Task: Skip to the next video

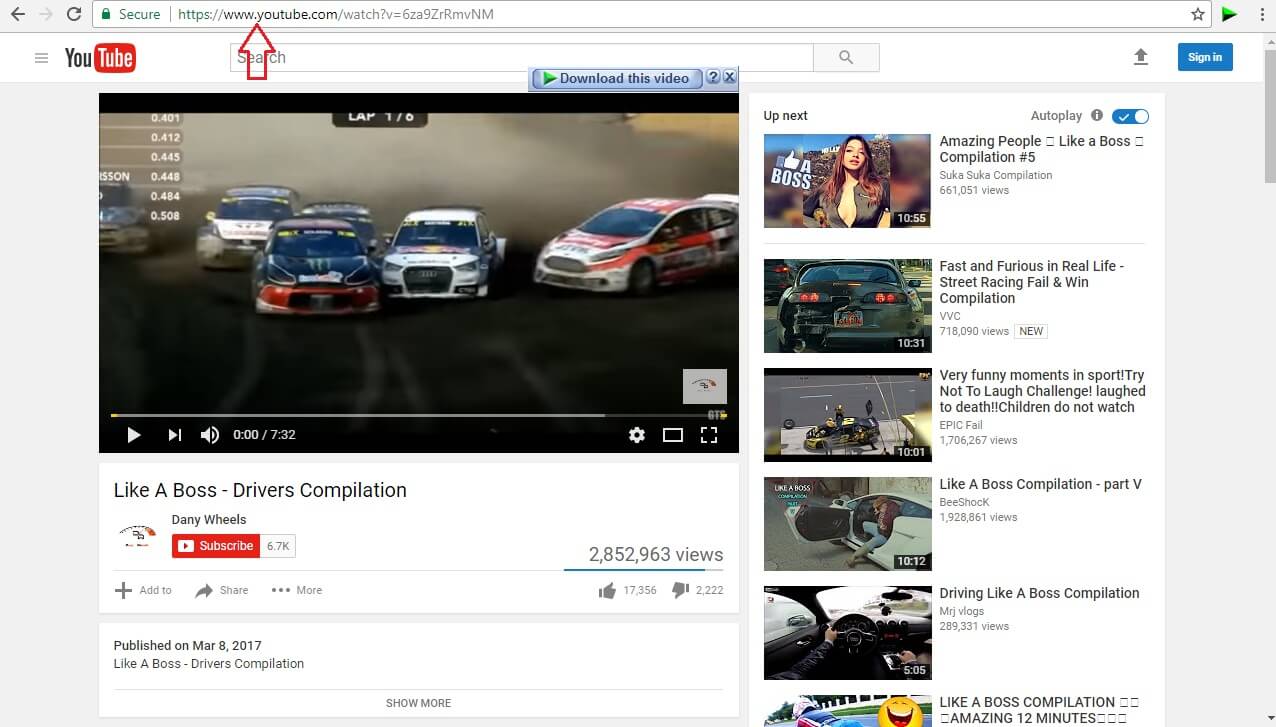Action: [175, 435]
